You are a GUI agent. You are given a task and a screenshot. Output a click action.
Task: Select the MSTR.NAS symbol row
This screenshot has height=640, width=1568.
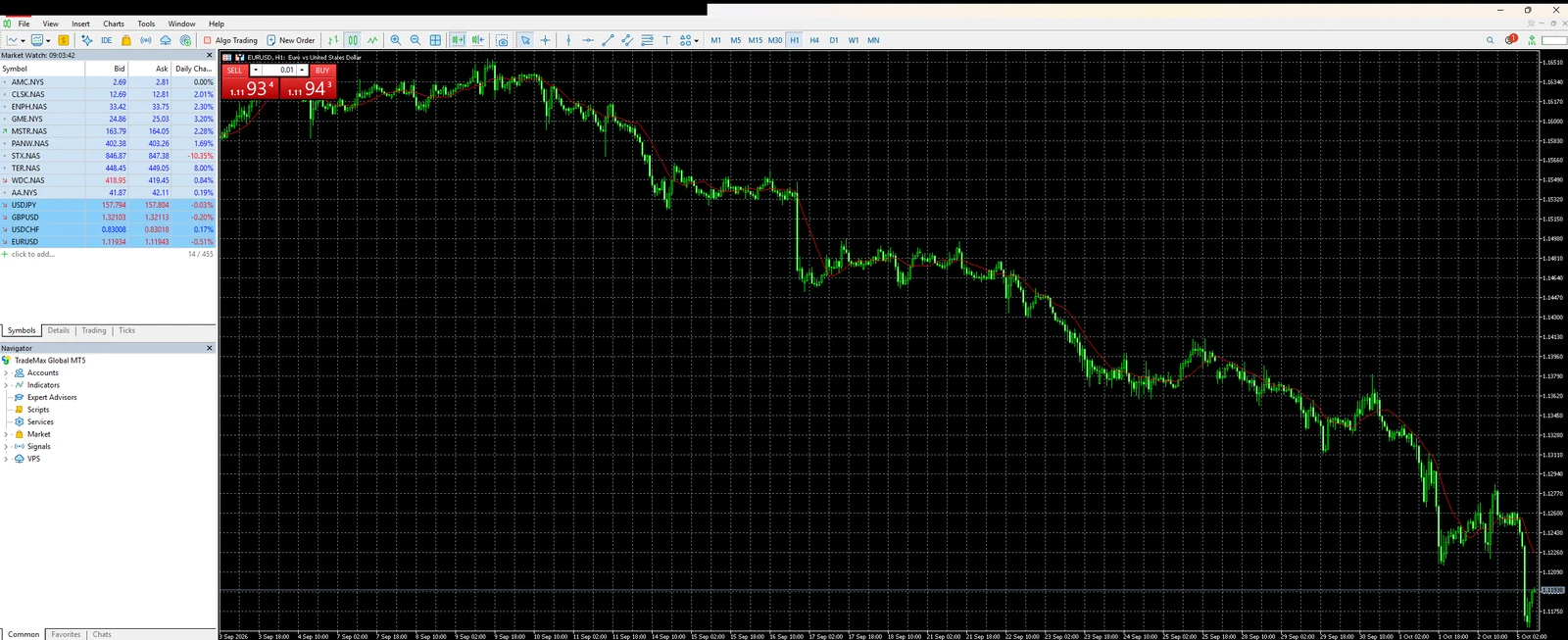click(108, 131)
